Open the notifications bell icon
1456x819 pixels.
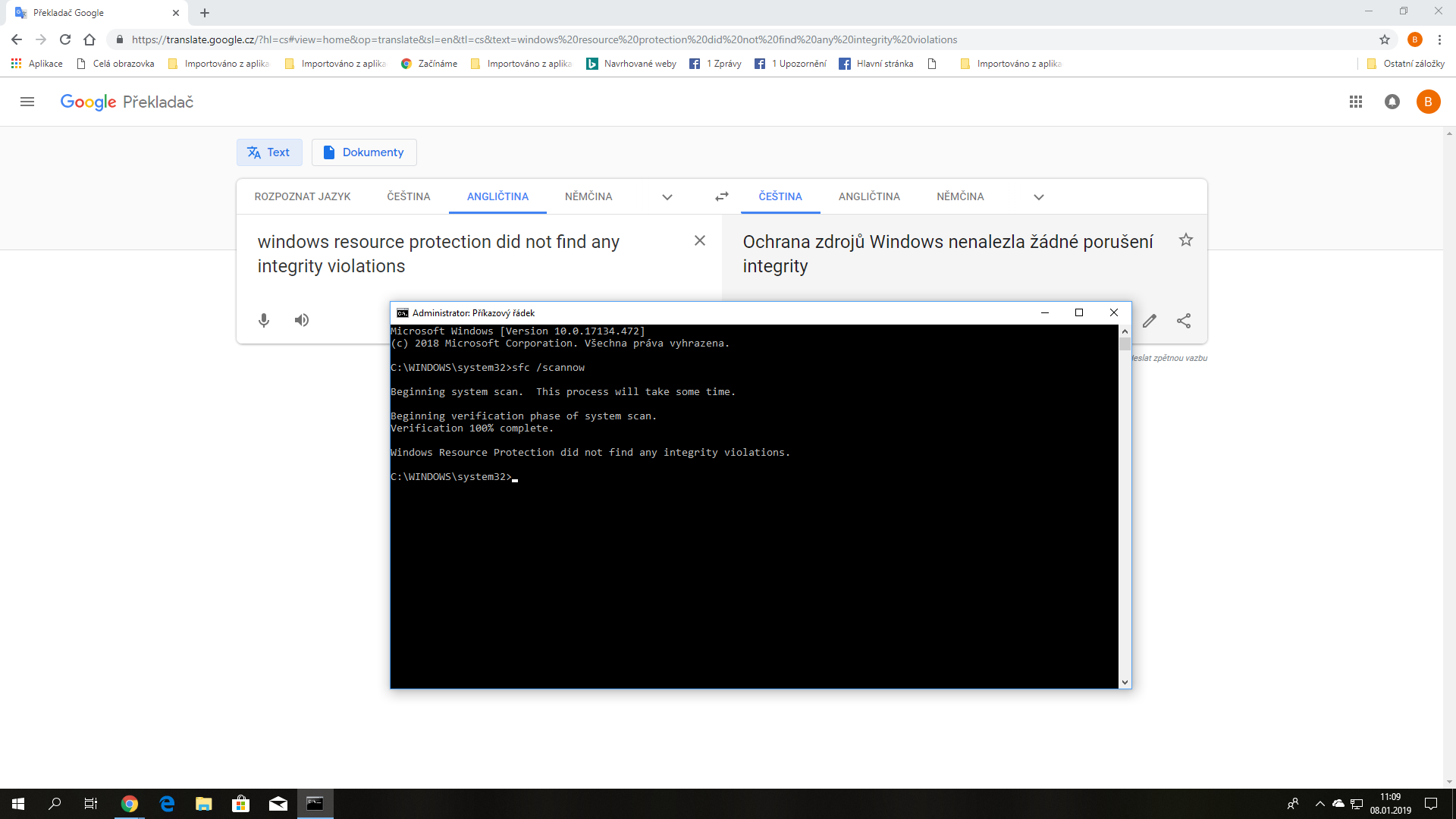coord(1392,102)
